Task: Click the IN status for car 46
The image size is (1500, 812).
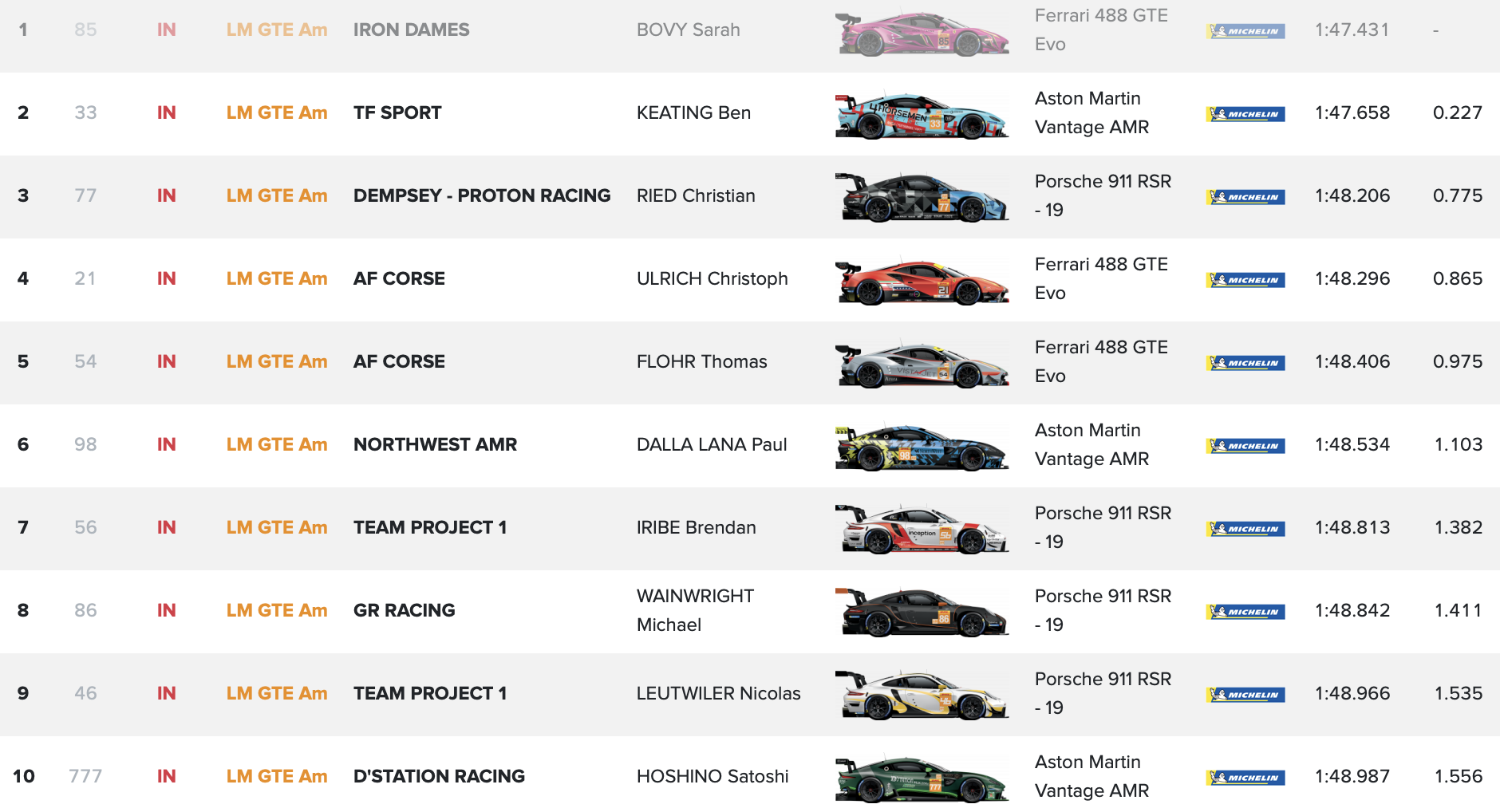Action: [166, 693]
